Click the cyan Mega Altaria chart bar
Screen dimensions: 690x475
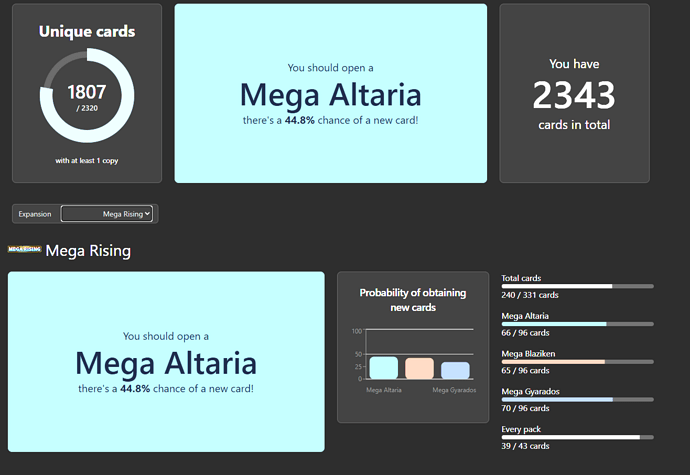point(384,368)
